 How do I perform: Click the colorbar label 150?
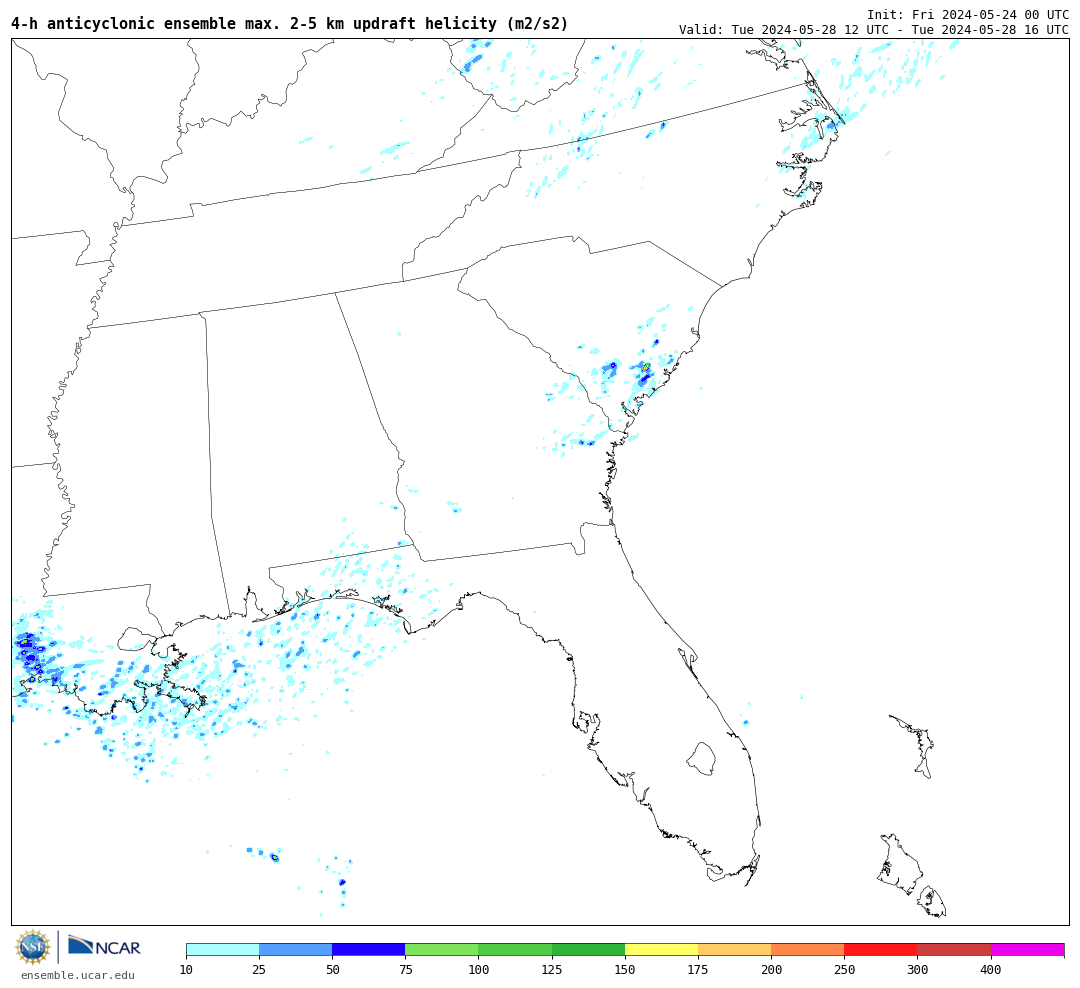[625, 969]
